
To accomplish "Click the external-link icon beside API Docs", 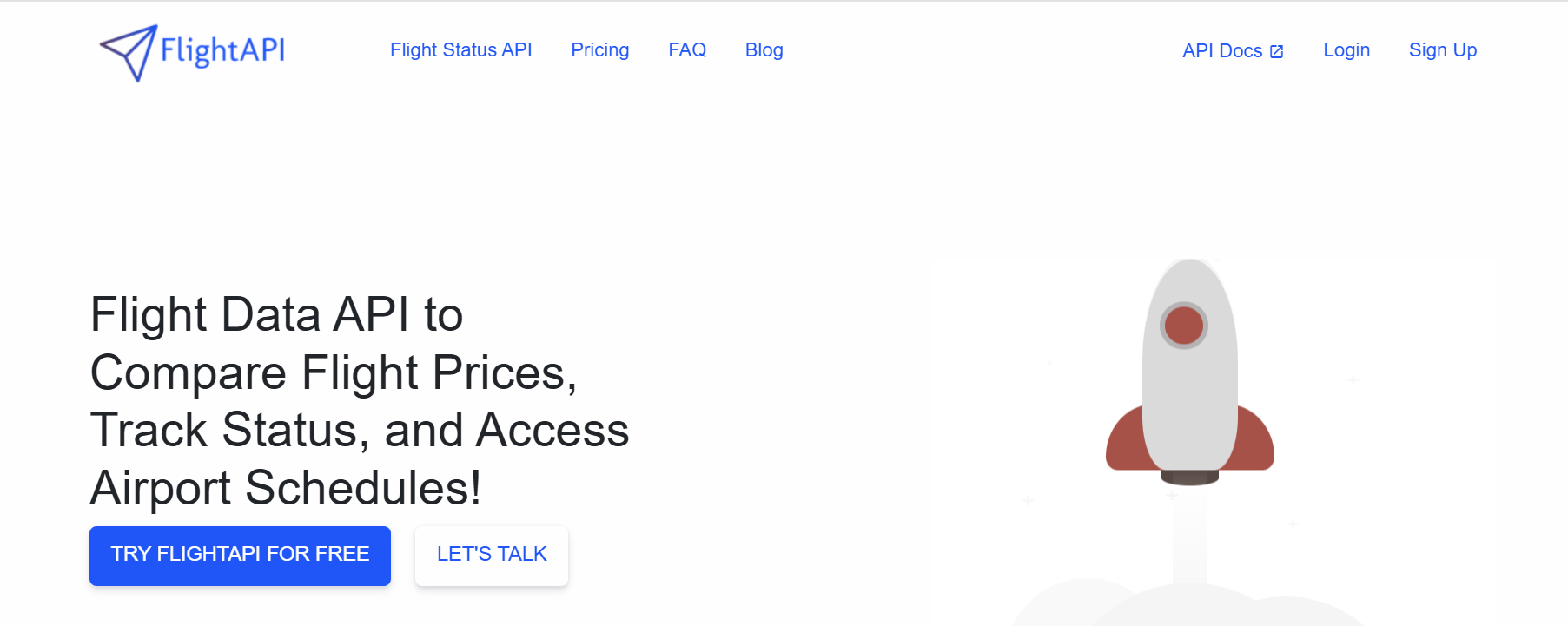I will click(1276, 51).
